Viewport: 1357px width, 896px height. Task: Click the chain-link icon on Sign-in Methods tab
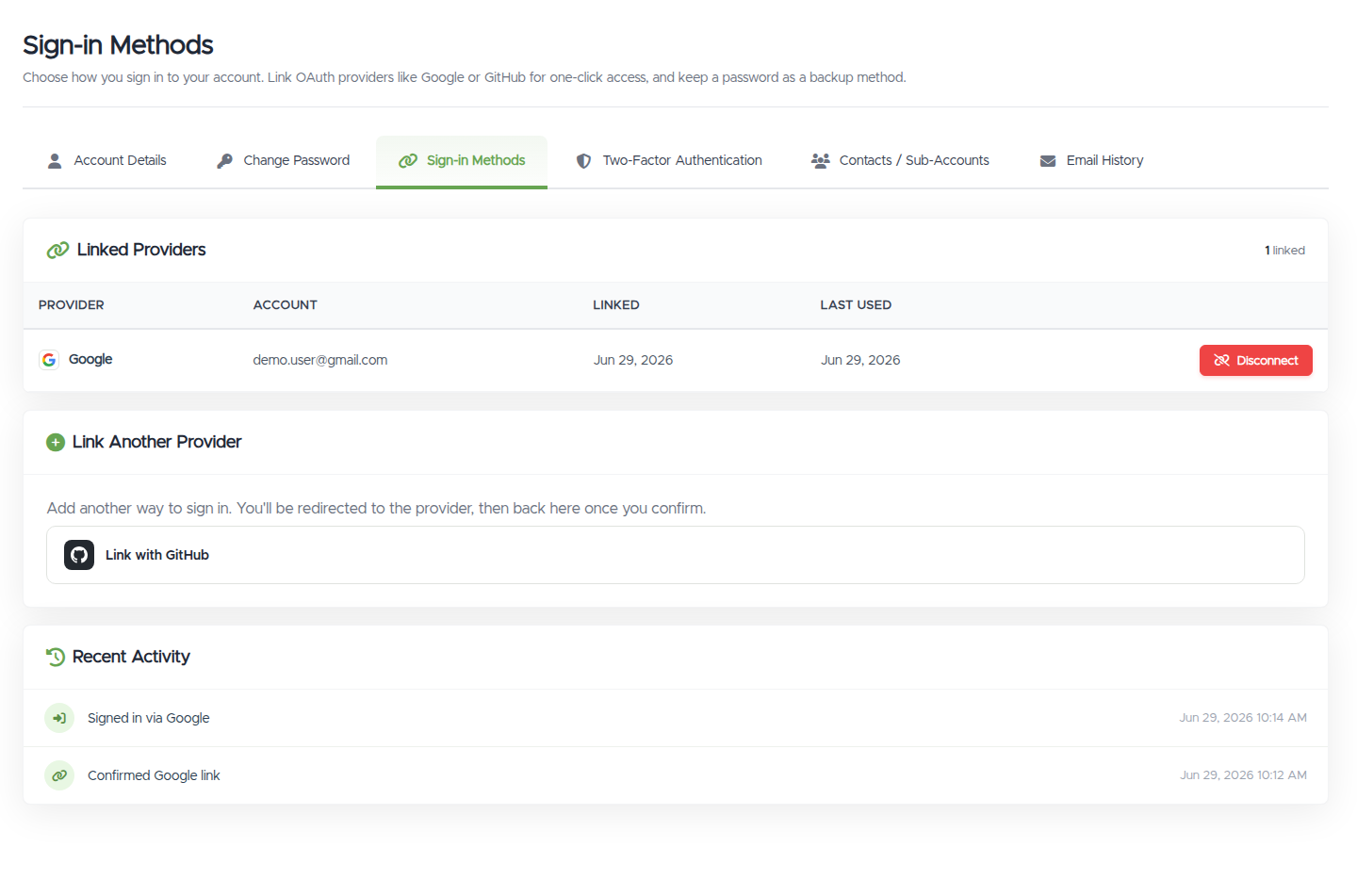[x=408, y=161]
